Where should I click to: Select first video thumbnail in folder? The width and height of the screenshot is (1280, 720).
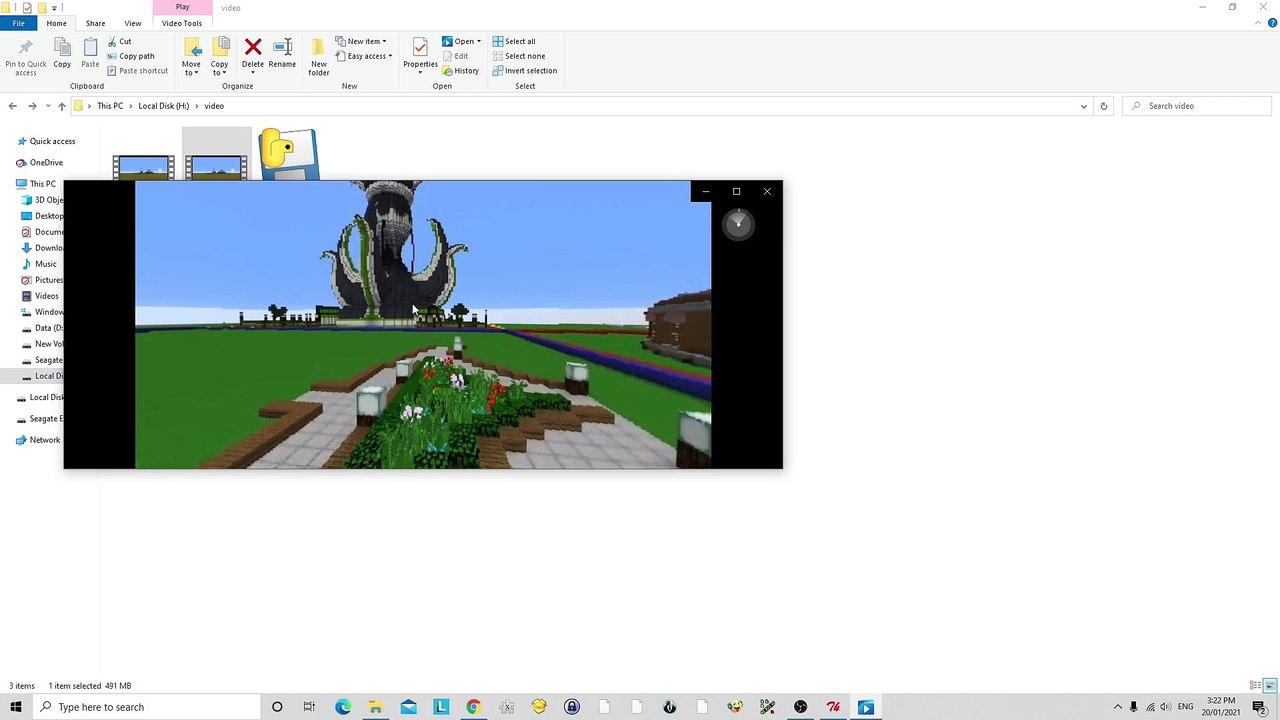[143, 167]
